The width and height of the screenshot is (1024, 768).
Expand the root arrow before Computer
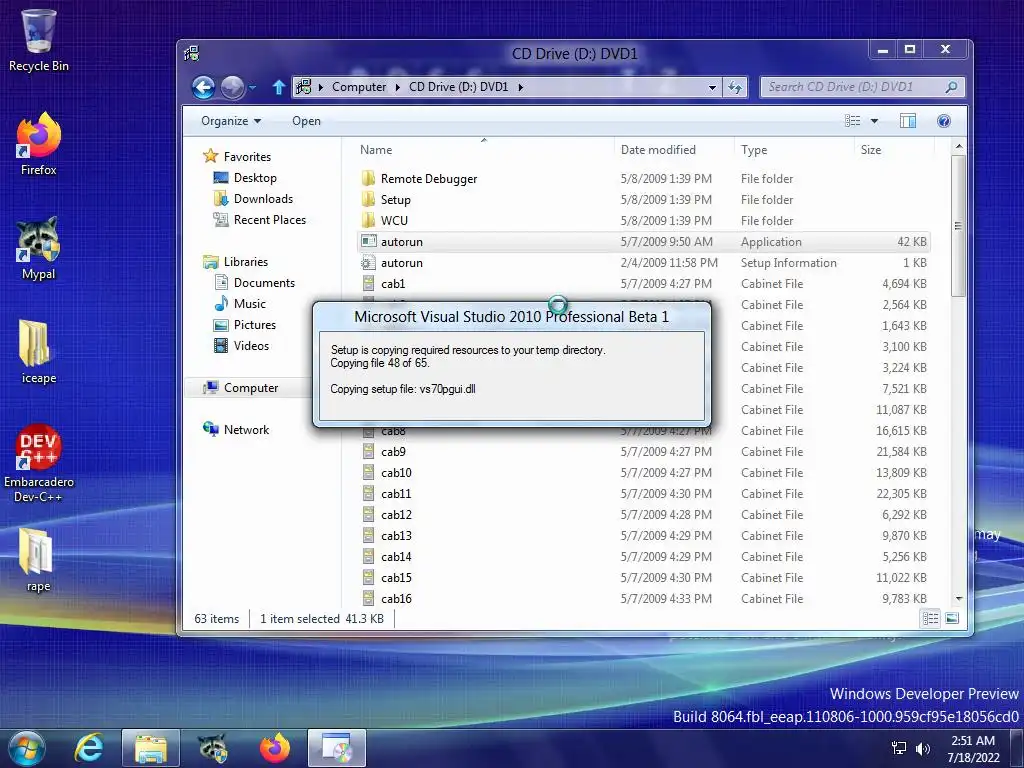click(x=321, y=87)
